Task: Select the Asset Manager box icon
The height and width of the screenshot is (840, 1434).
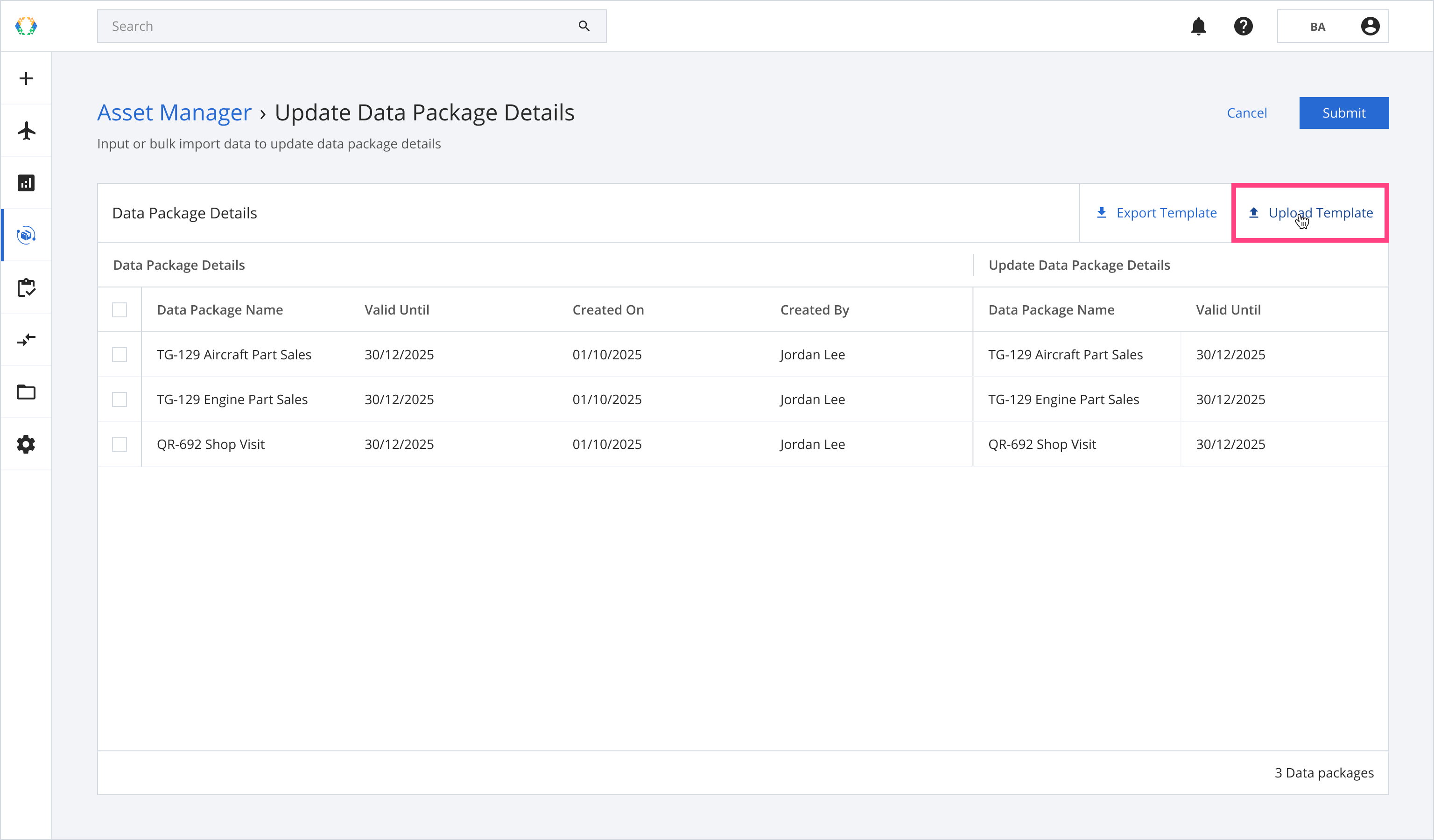Action: (26, 235)
